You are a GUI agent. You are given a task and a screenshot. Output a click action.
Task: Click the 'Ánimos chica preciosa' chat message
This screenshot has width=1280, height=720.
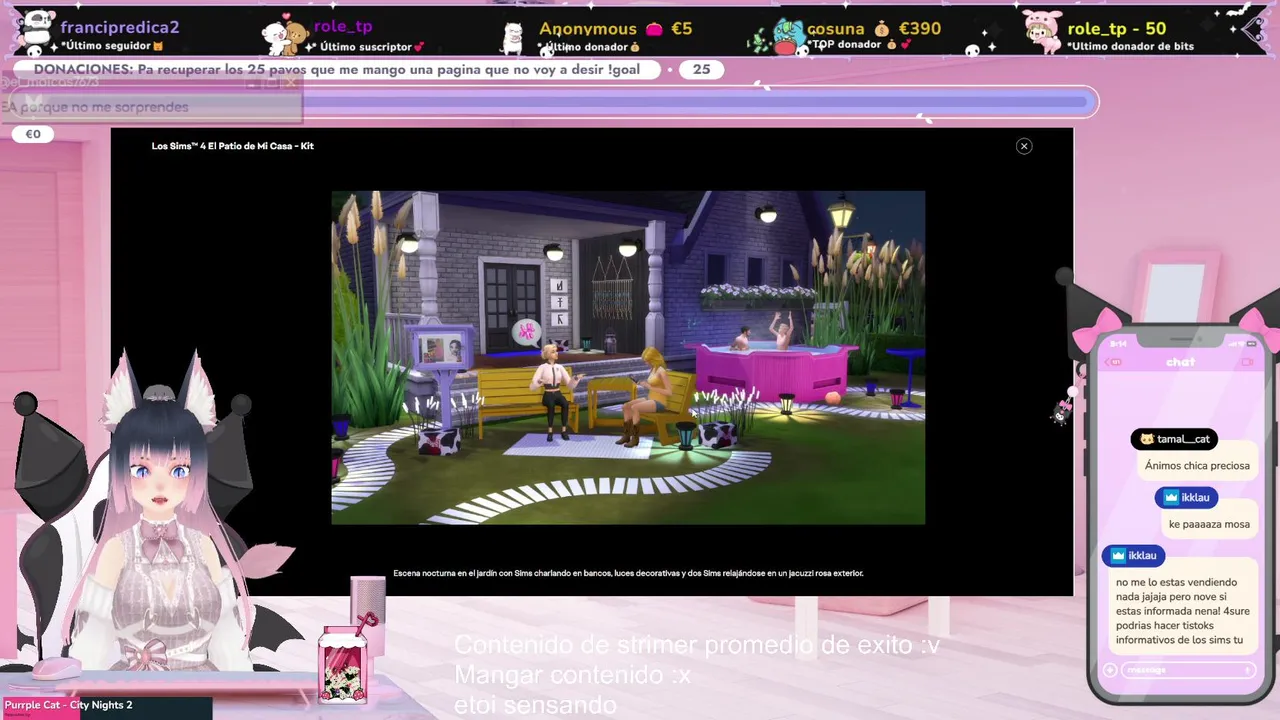1197,465
